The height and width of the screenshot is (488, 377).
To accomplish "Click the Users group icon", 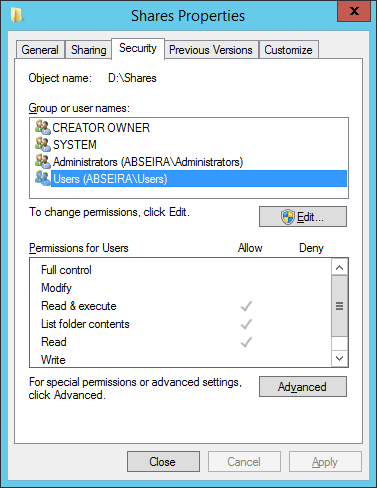I will click(x=43, y=178).
